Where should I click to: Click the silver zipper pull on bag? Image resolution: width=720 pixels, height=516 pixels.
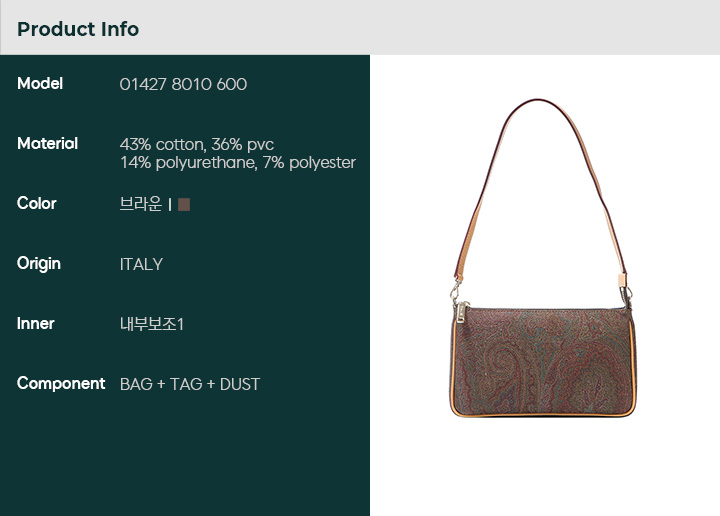coord(461,310)
